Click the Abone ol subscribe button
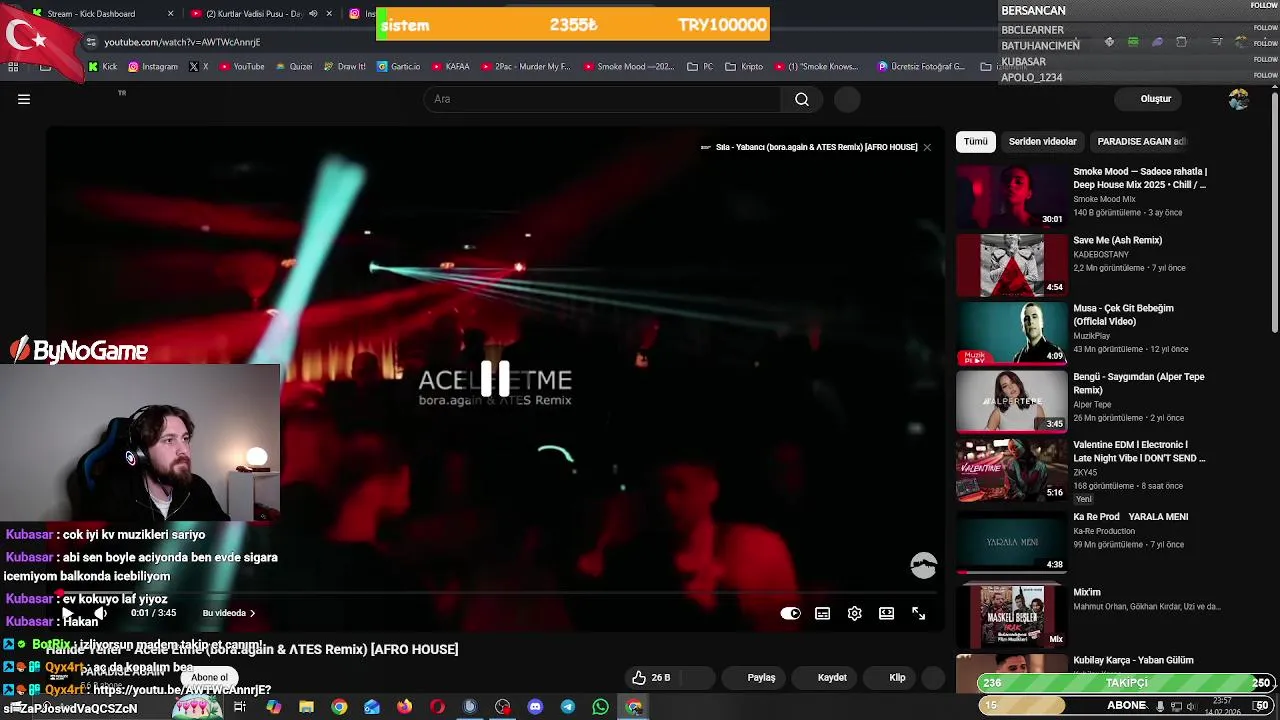1280x720 pixels. pyautogui.click(x=210, y=677)
